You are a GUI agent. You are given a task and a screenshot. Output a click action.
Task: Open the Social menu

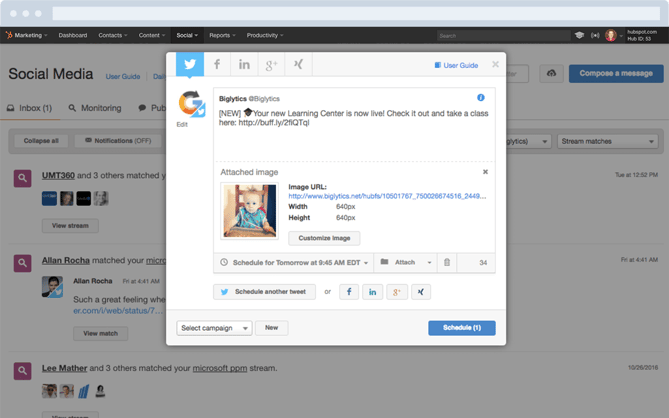187,35
